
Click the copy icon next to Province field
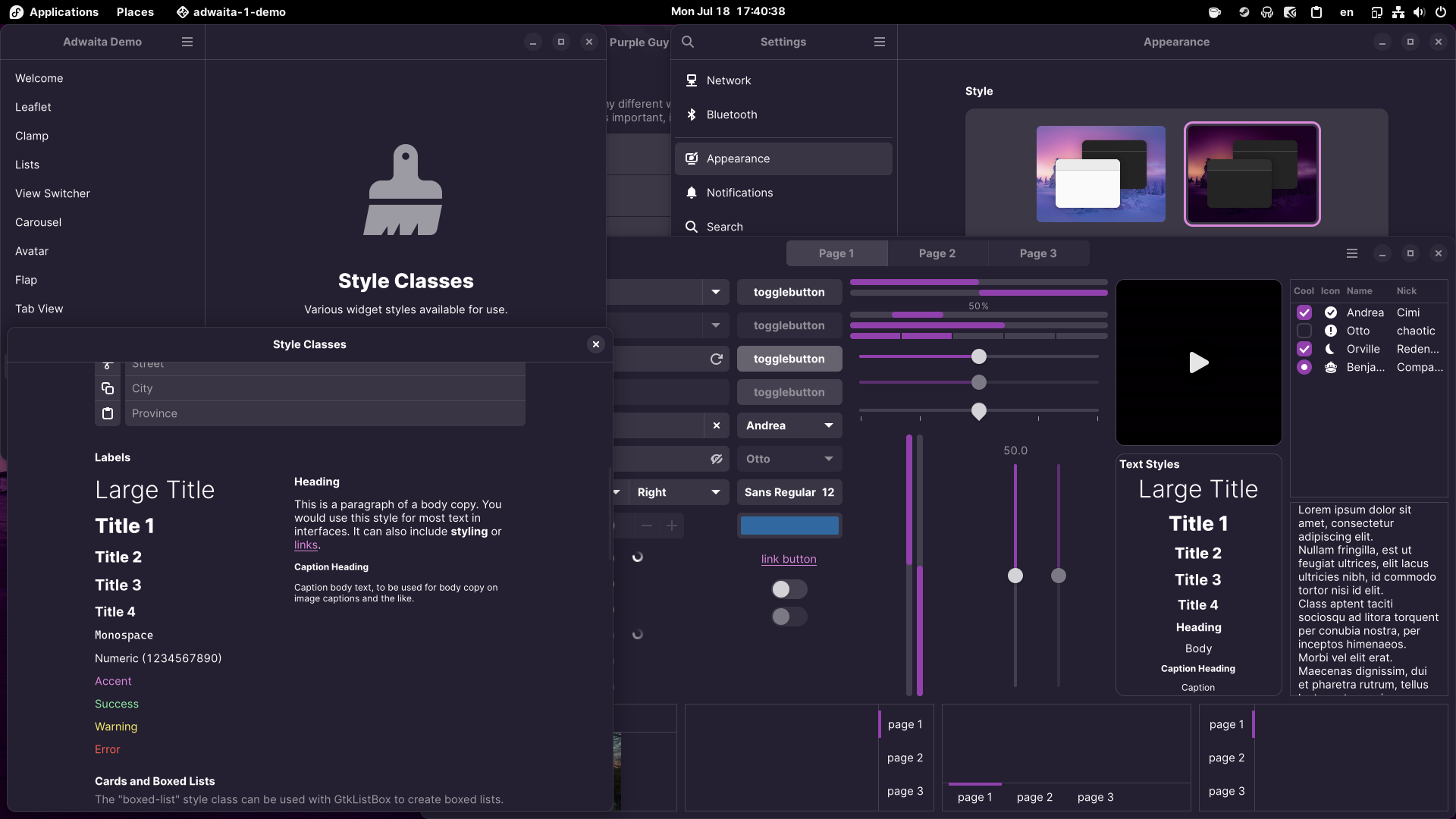coord(107,413)
